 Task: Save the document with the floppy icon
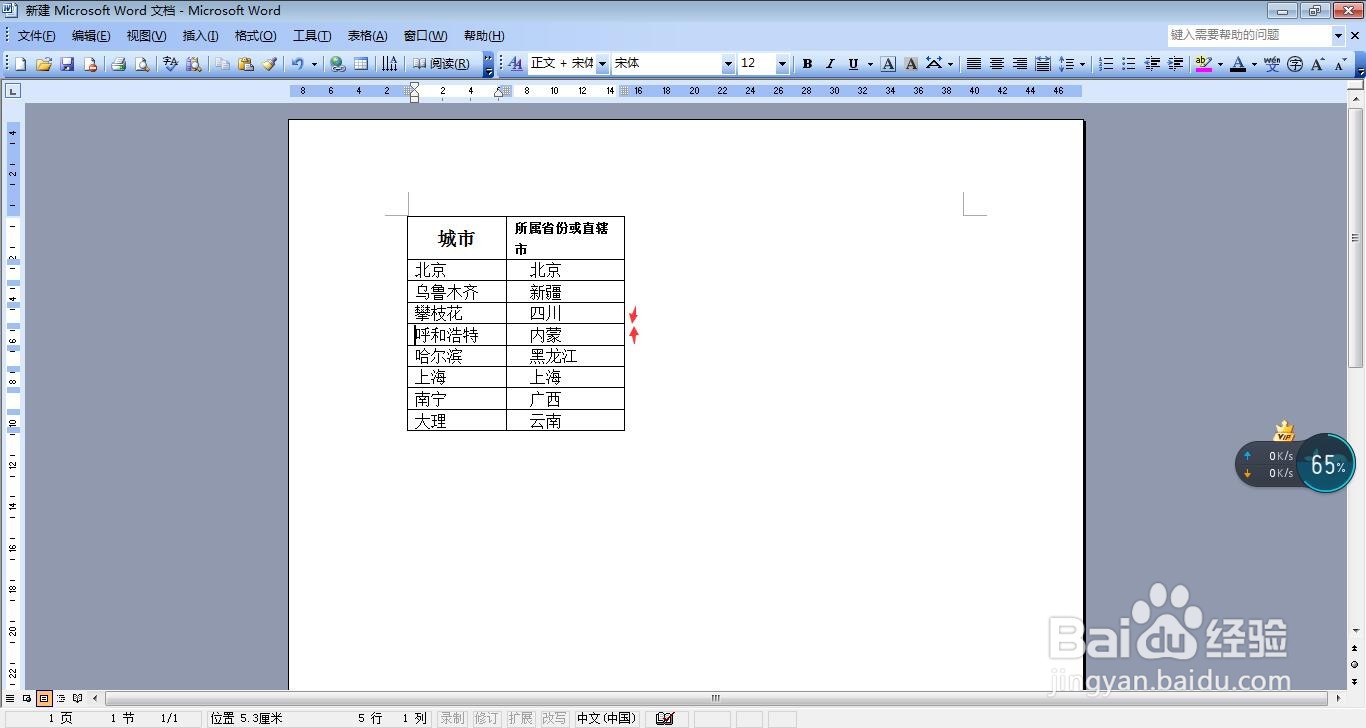point(67,64)
